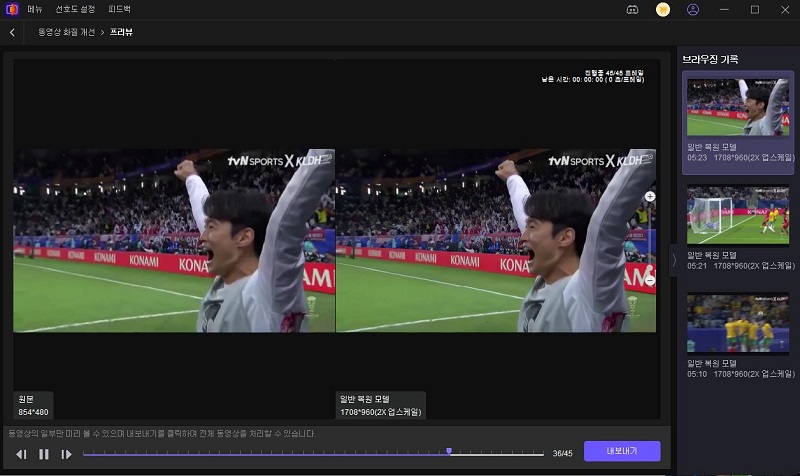Screen dimensions: 800x476
Task: Zoom in with the plus icon
Action: [650, 196]
